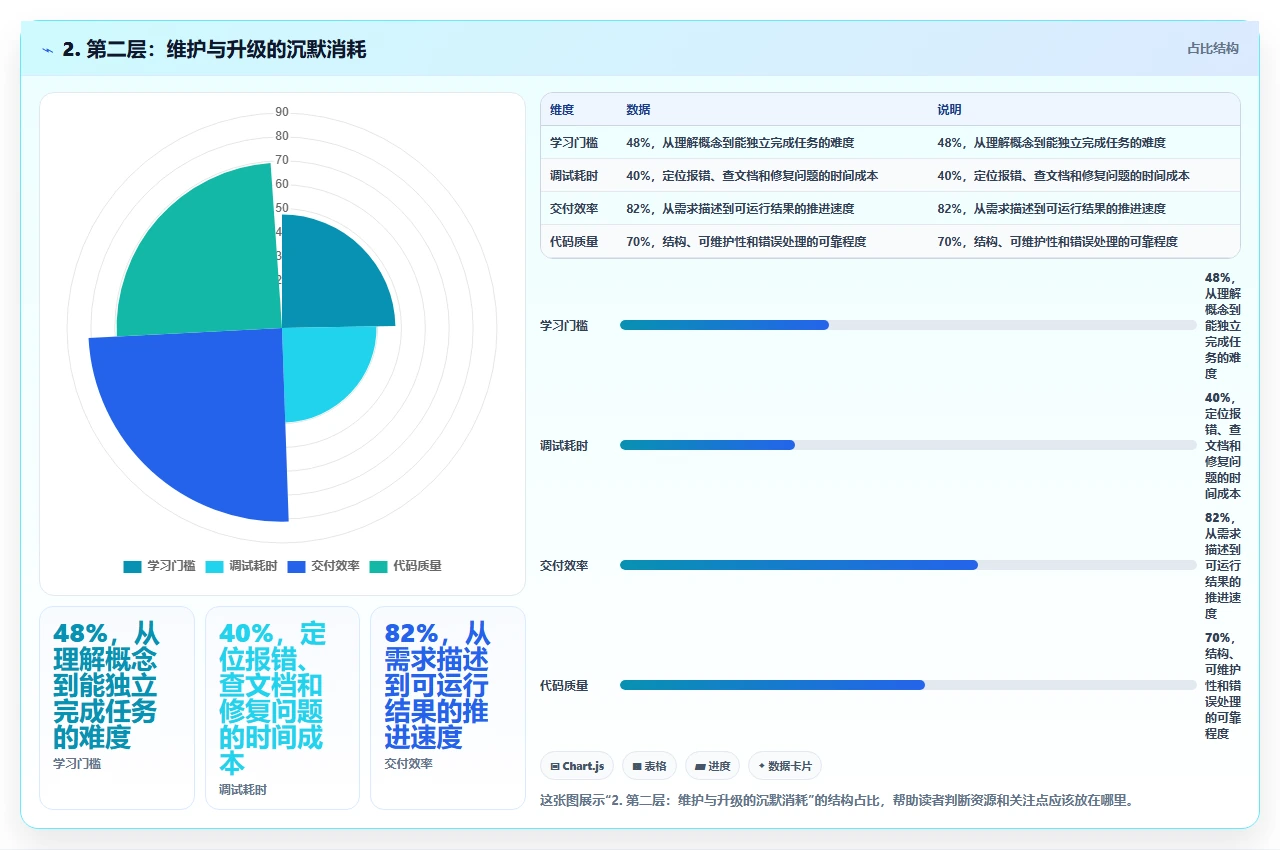Viewport: 1280px width, 850px height.
Task: Select the 学习门槛 row in the table
Action: [x=890, y=143]
